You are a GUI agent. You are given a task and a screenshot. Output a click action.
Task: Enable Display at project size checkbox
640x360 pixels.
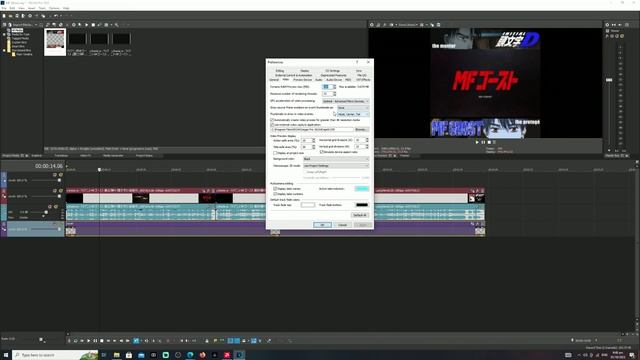coord(275,153)
